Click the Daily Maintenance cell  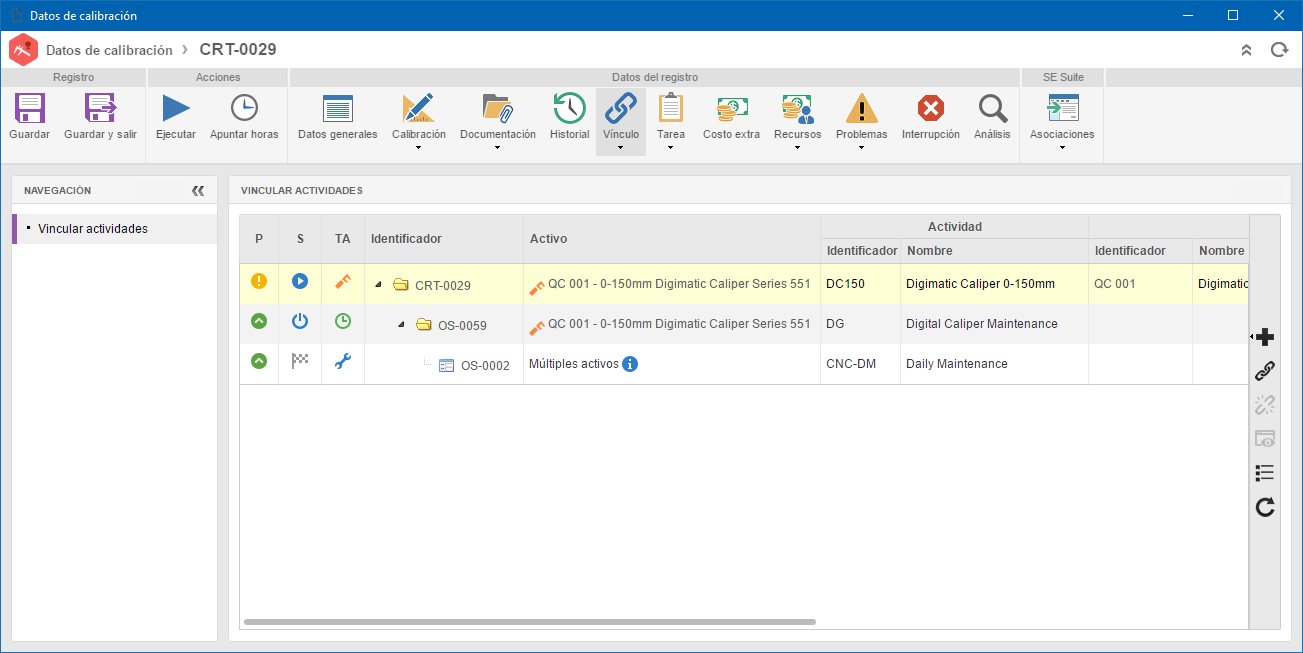click(x=994, y=364)
